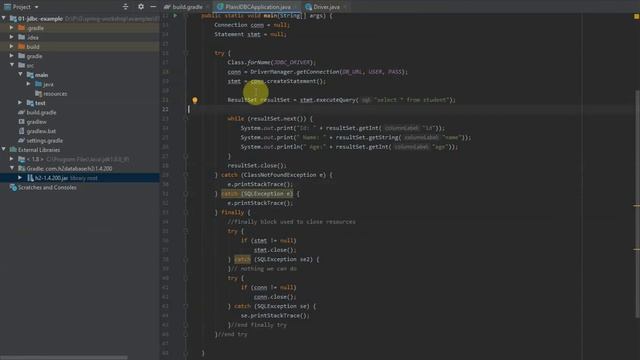Click the 'while (resultSet.next())' code line
The image size is (640, 360).
coord(270,119)
